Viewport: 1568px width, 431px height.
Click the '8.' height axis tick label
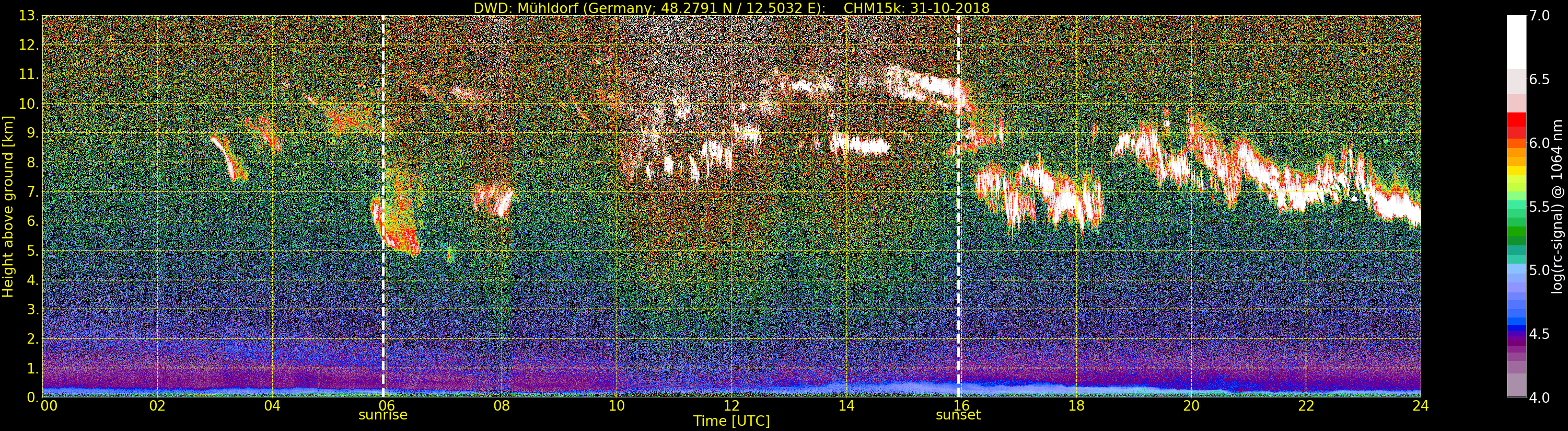[x=32, y=162]
